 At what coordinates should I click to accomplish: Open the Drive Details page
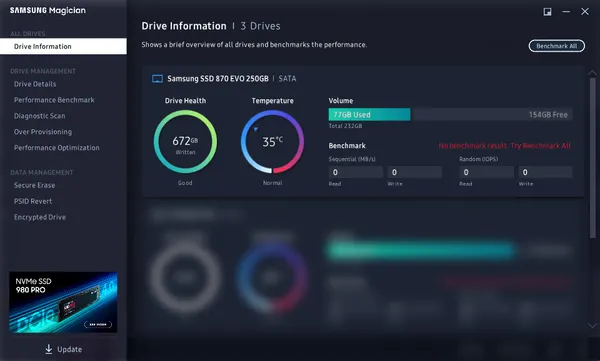[35, 84]
